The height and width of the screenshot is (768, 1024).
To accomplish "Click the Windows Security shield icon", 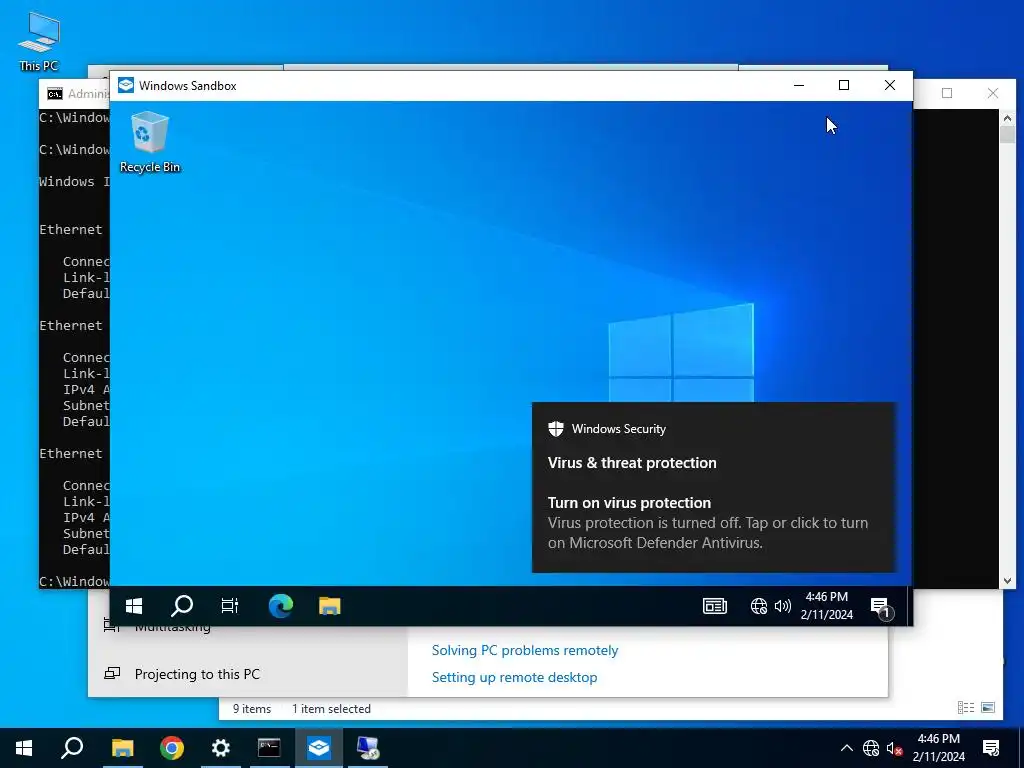I will (556, 428).
